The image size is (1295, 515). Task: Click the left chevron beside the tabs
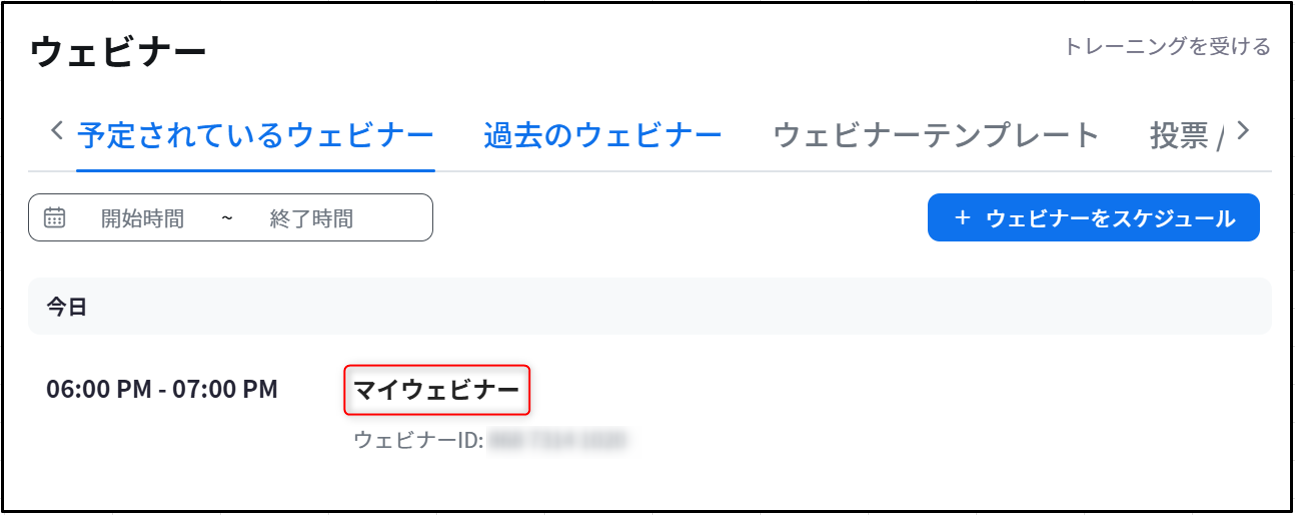point(56,131)
